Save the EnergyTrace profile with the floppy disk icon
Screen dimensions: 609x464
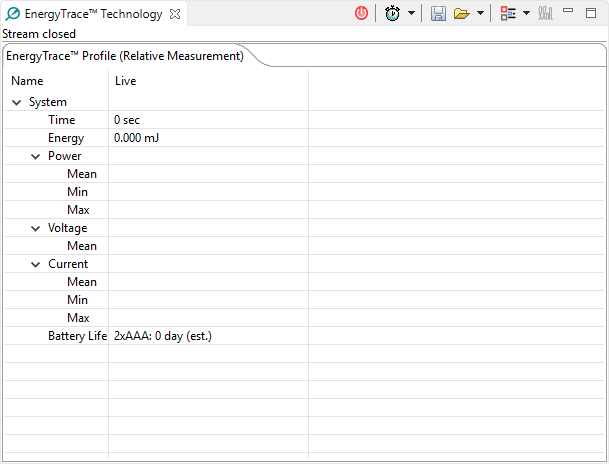point(438,14)
